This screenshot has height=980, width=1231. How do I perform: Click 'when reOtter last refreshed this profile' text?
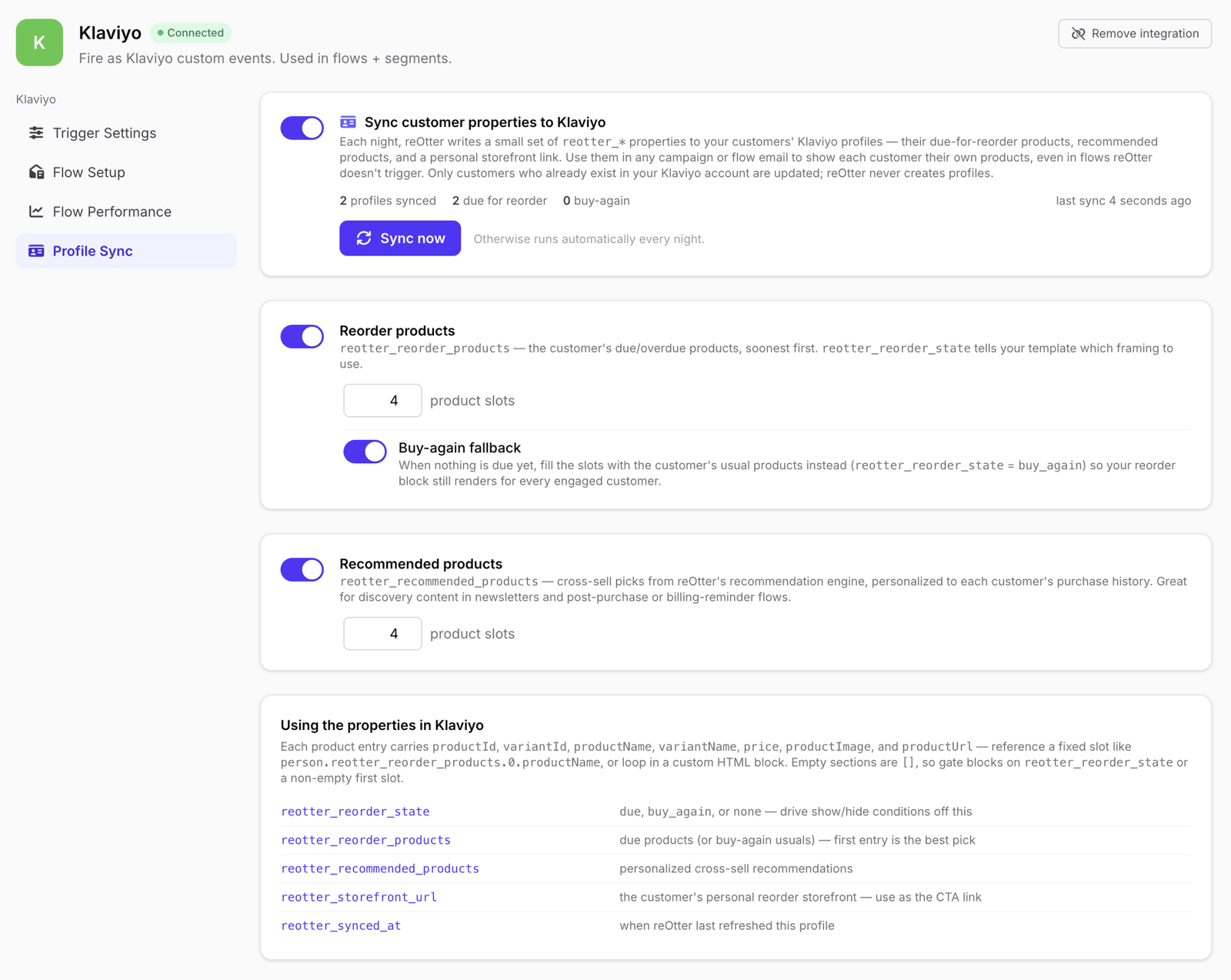click(727, 925)
